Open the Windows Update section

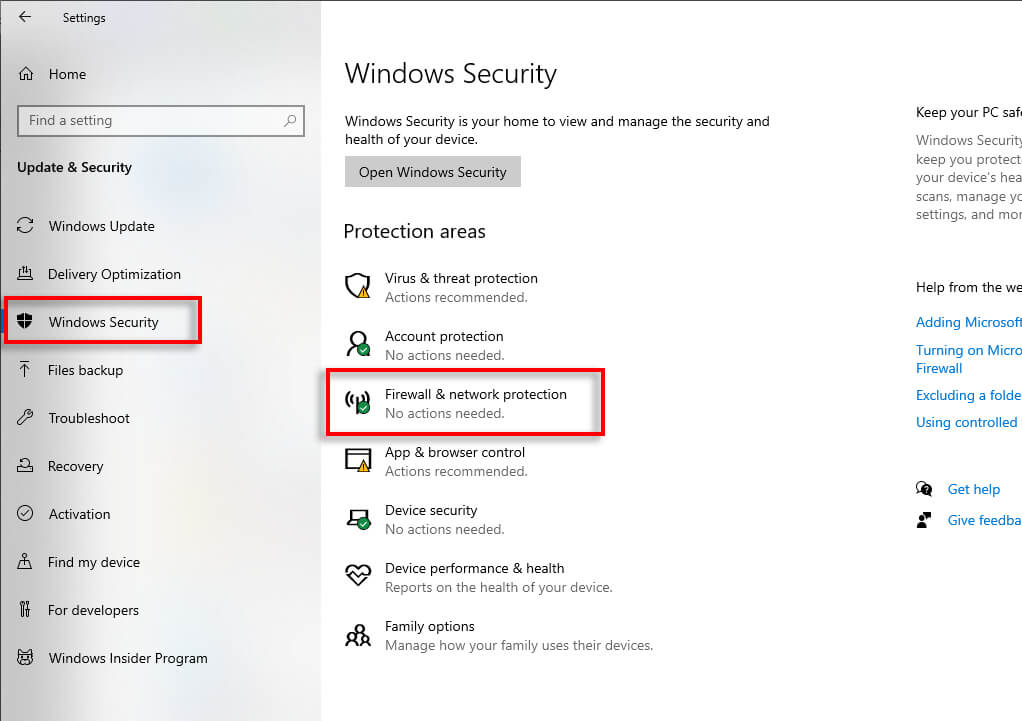point(101,226)
